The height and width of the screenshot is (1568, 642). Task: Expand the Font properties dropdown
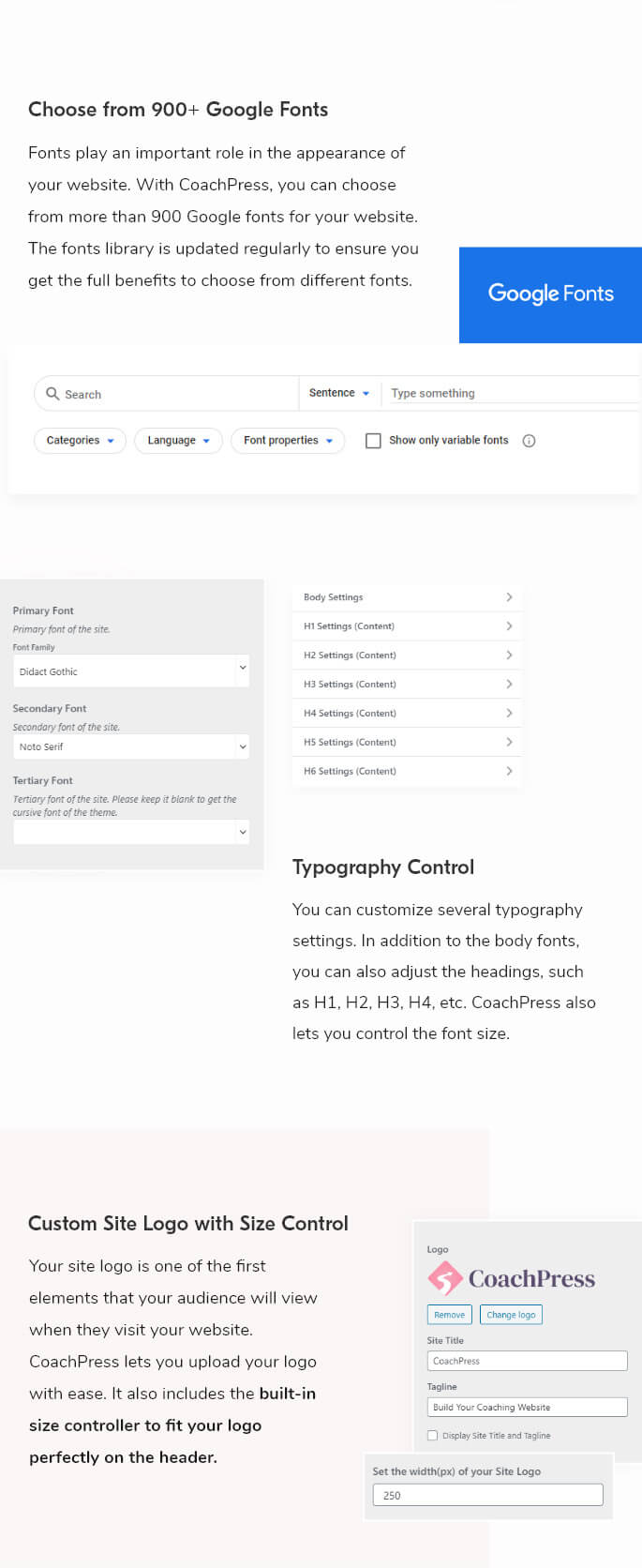[288, 441]
